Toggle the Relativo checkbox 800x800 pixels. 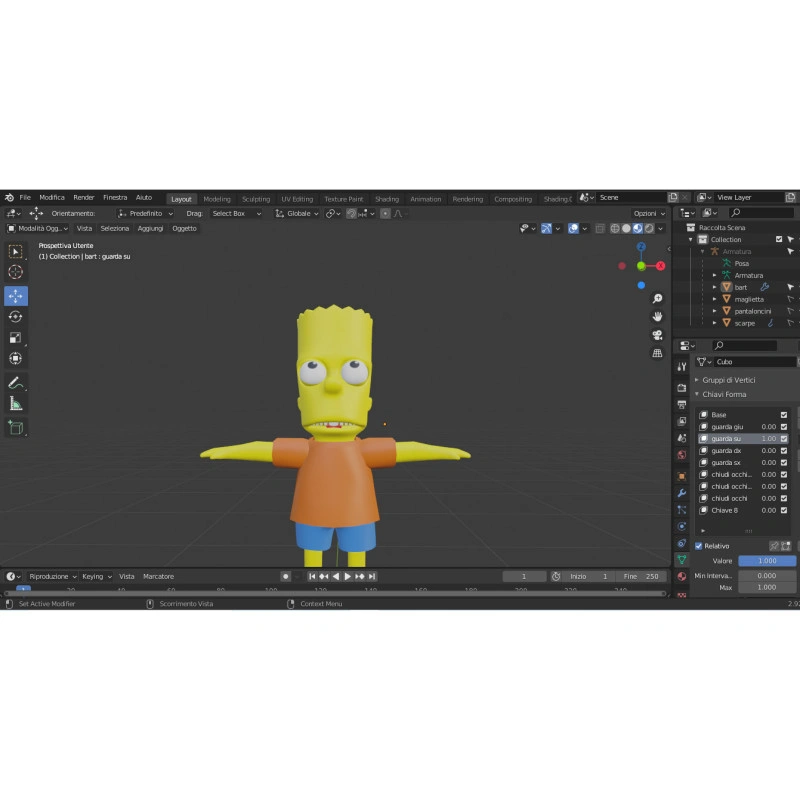coord(698,546)
